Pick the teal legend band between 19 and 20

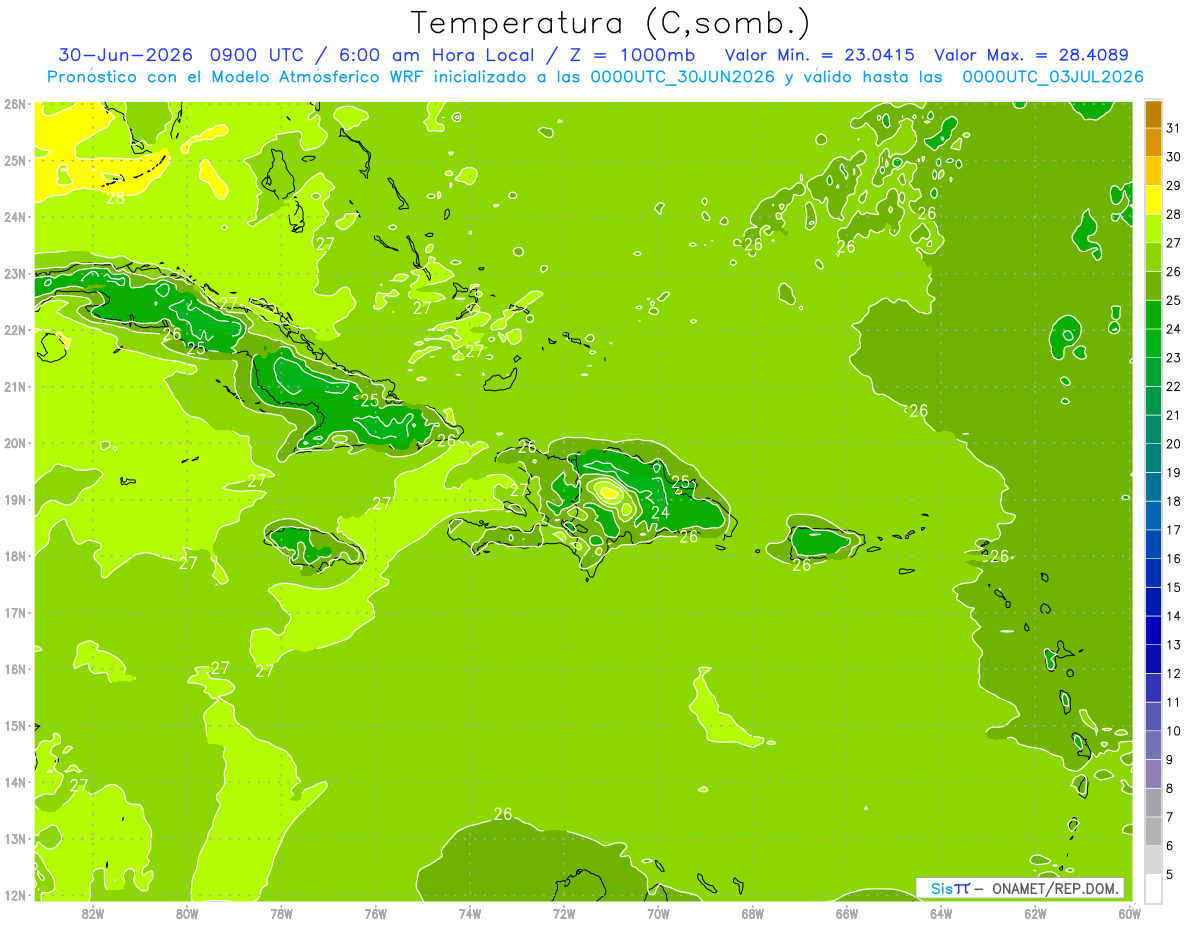point(1153,458)
